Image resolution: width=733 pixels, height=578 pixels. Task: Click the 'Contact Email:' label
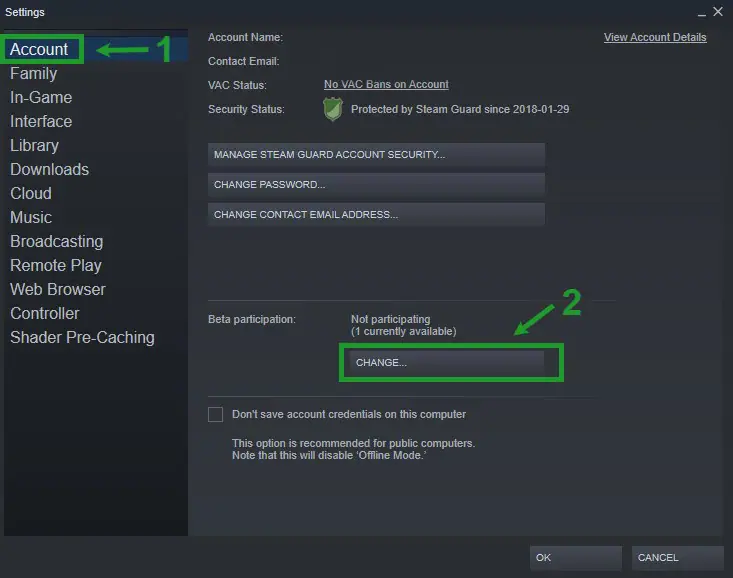(x=244, y=61)
